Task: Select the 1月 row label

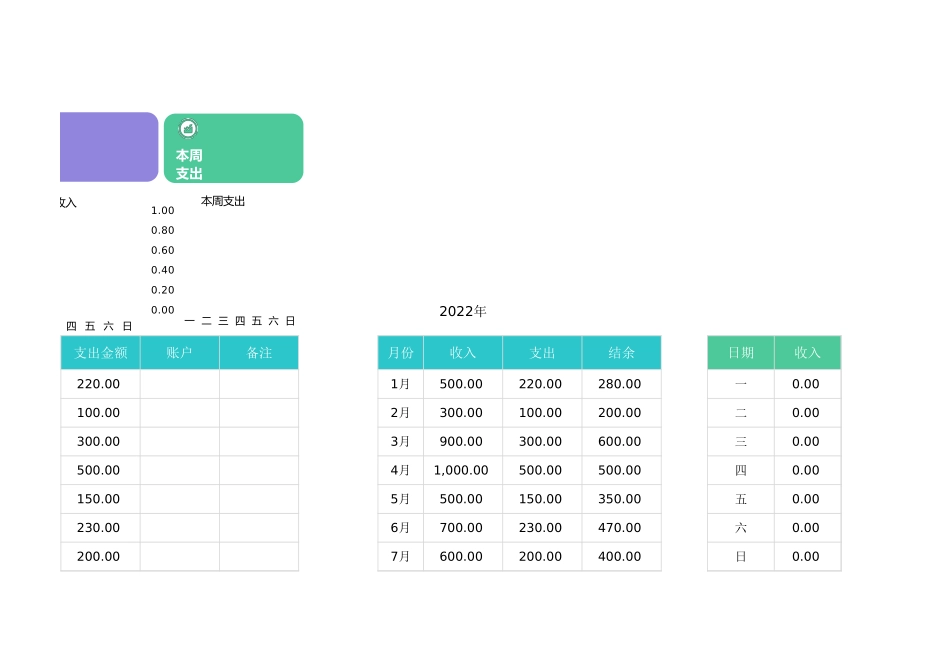Action: click(400, 384)
